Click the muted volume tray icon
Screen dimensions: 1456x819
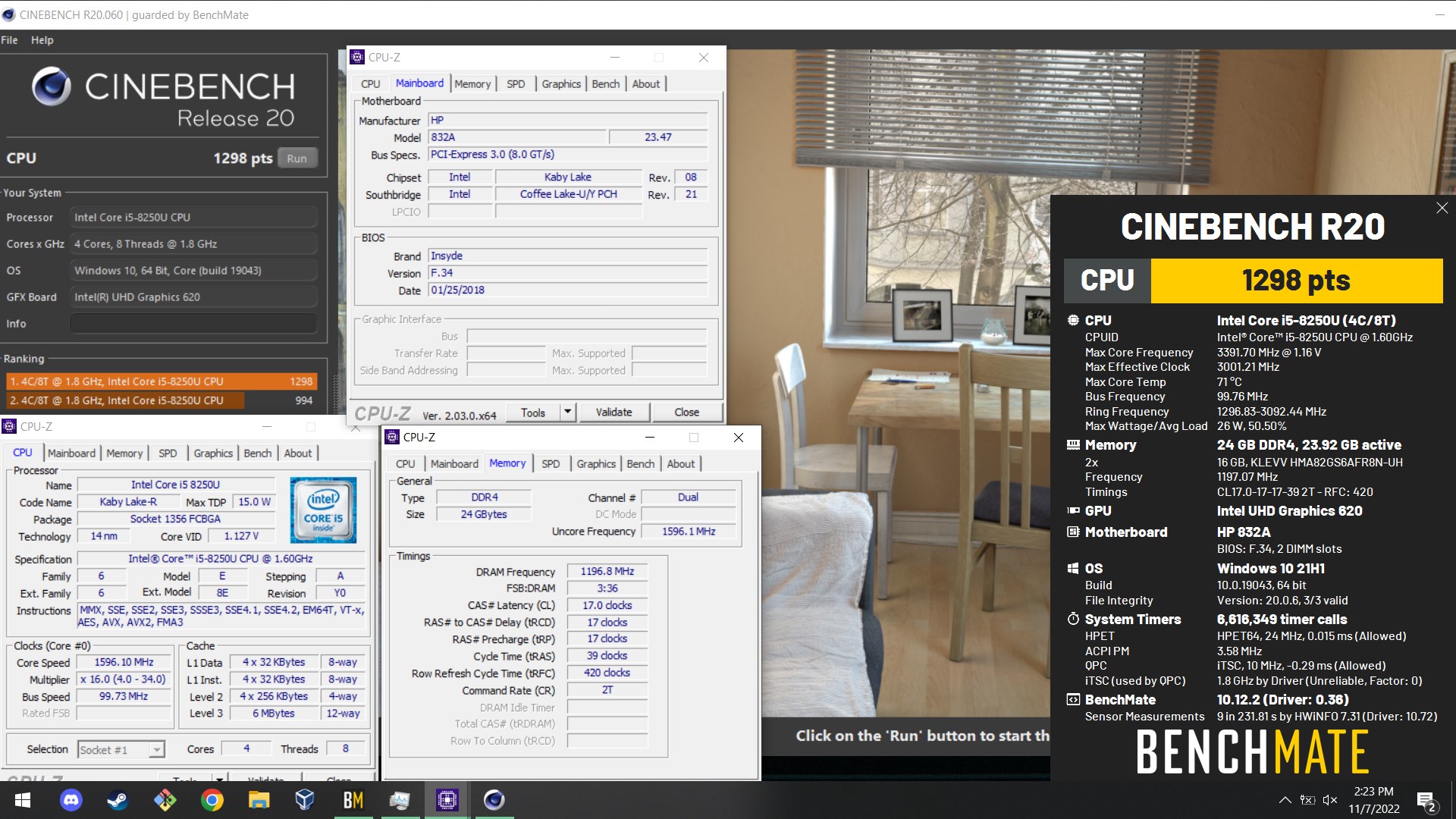coord(1329,800)
